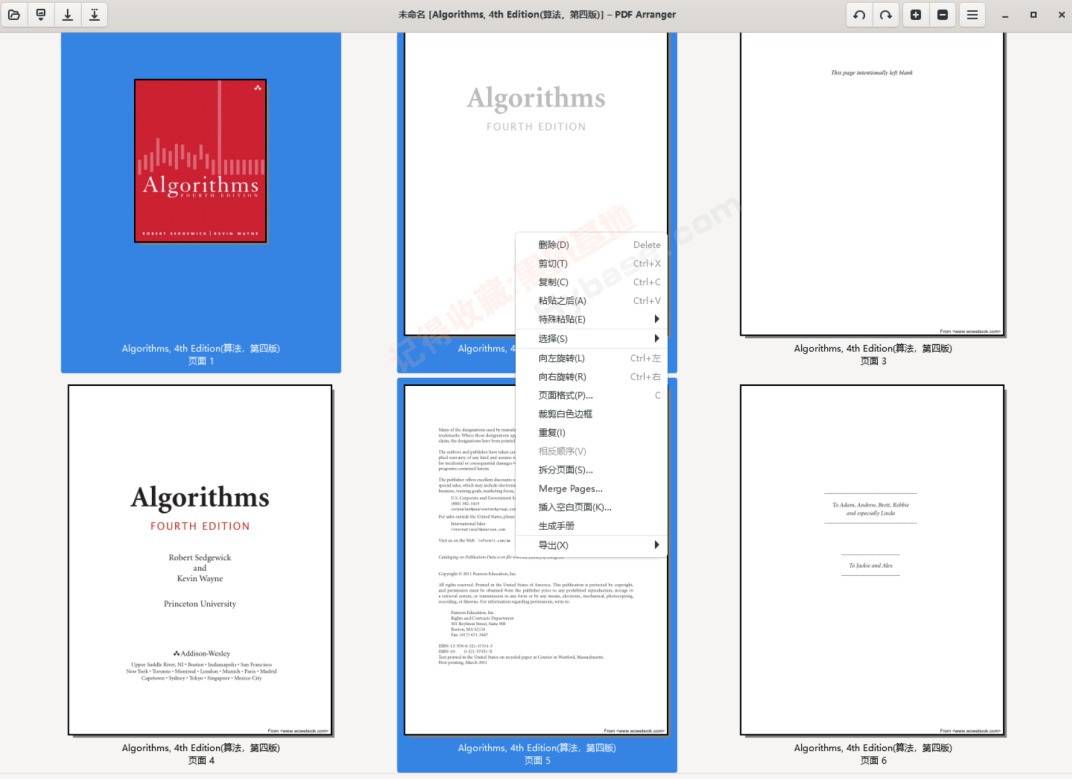Open a file with the folder icon
1072x779 pixels.
pos(14,14)
